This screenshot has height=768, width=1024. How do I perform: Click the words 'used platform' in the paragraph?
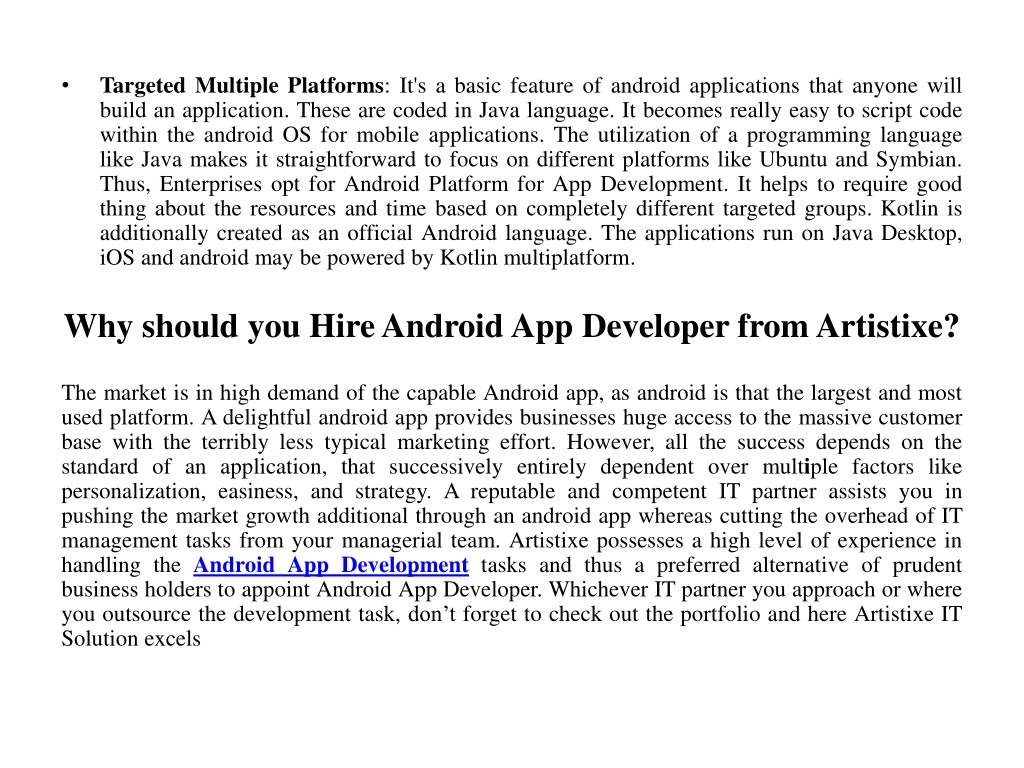(x=125, y=418)
